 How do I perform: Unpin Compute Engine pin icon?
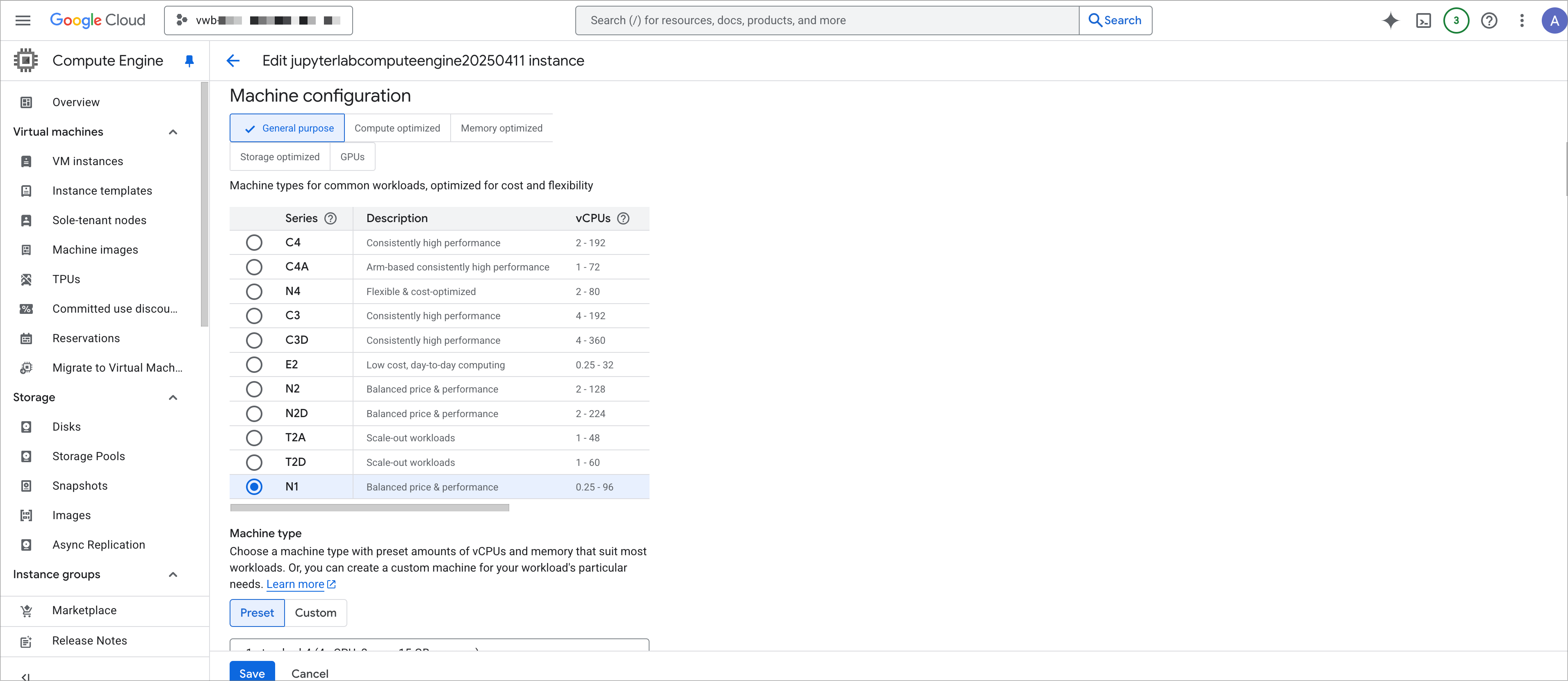click(189, 61)
